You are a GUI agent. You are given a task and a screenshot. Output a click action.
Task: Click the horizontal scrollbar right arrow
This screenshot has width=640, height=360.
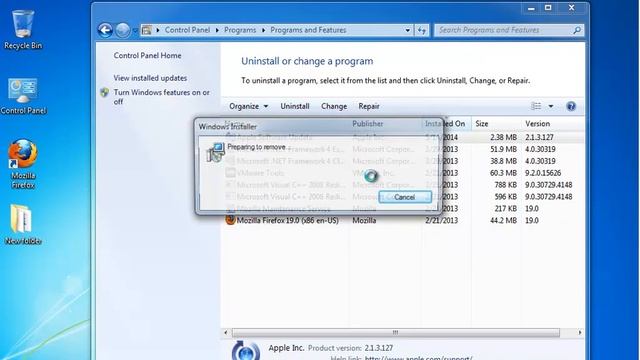[x=580, y=333]
